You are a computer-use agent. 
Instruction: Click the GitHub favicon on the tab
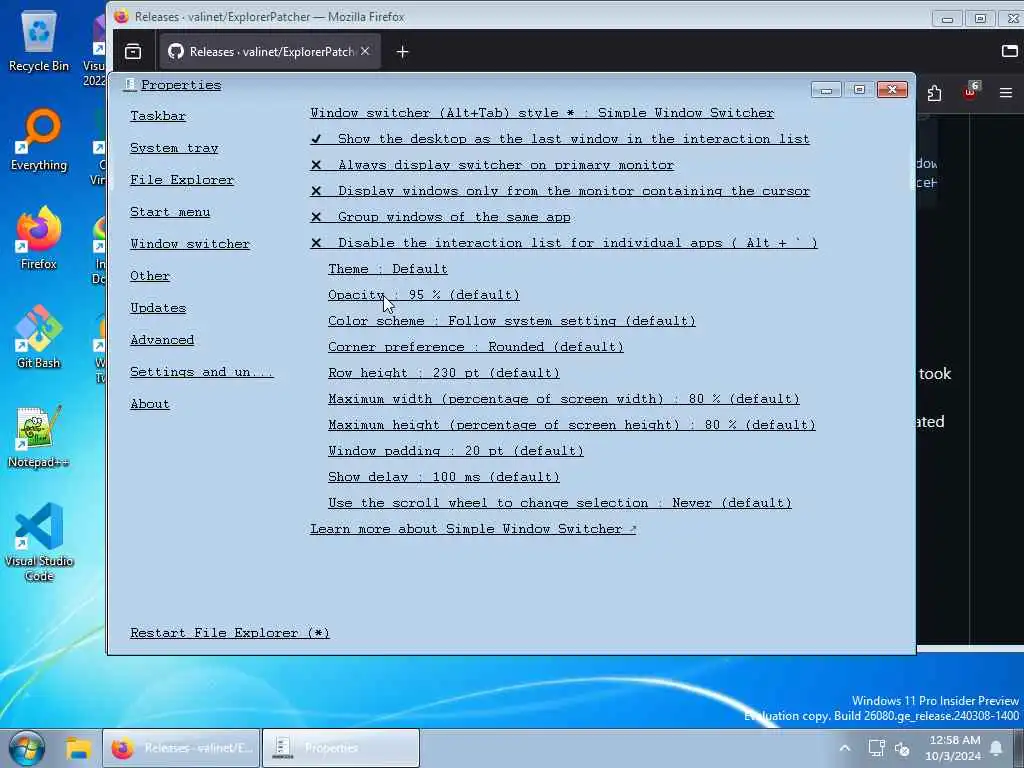pyautogui.click(x=175, y=52)
